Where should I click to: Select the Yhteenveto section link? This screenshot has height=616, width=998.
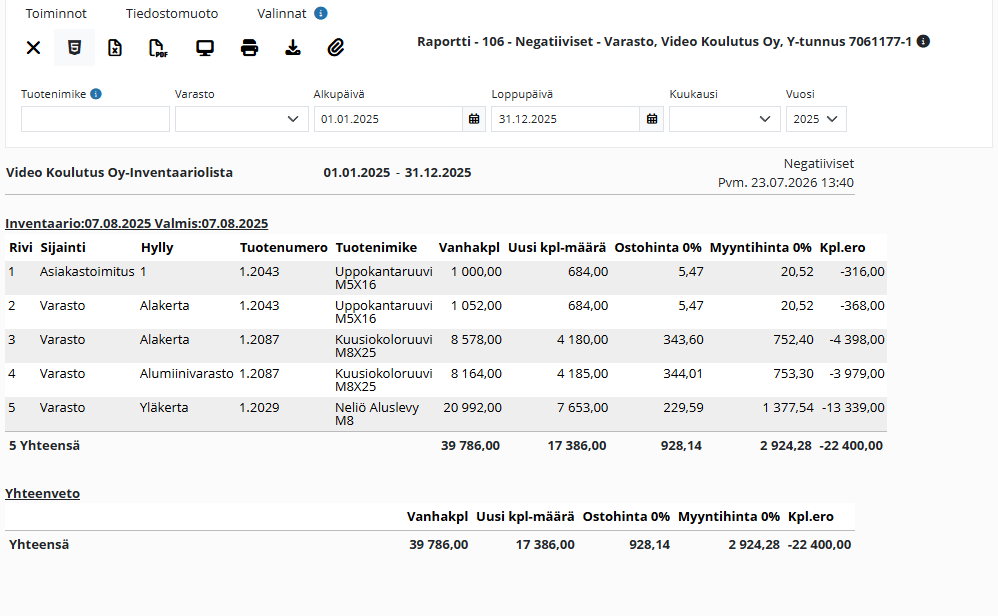[43, 493]
